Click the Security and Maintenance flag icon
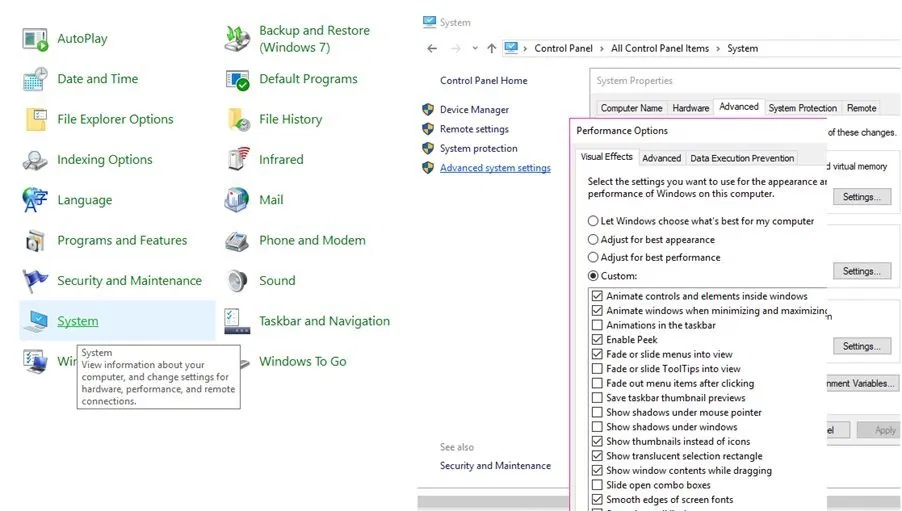This screenshot has height=511, width=902. 36,281
